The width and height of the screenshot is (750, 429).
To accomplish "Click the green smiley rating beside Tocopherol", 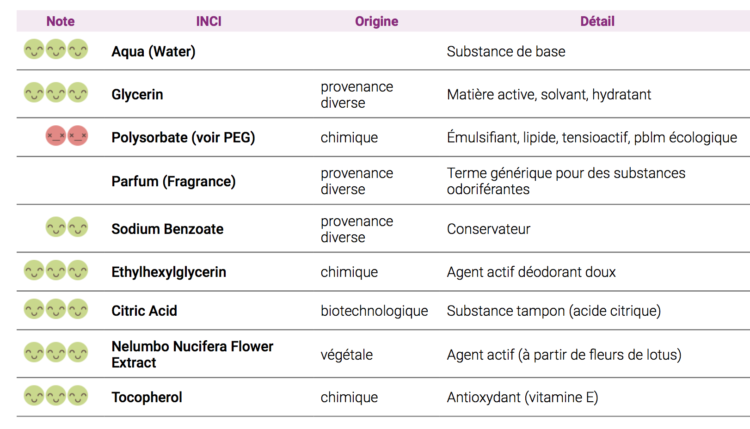I will pyautogui.click(x=56, y=397).
